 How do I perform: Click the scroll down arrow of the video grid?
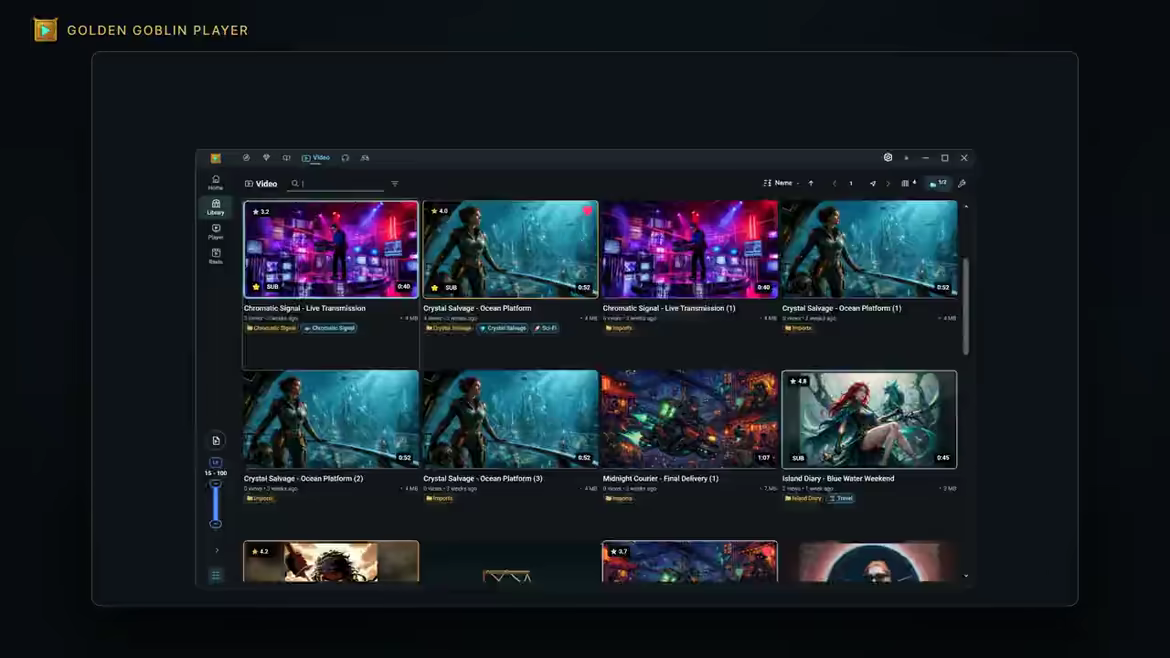pyautogui.click(x=966, y=576)
